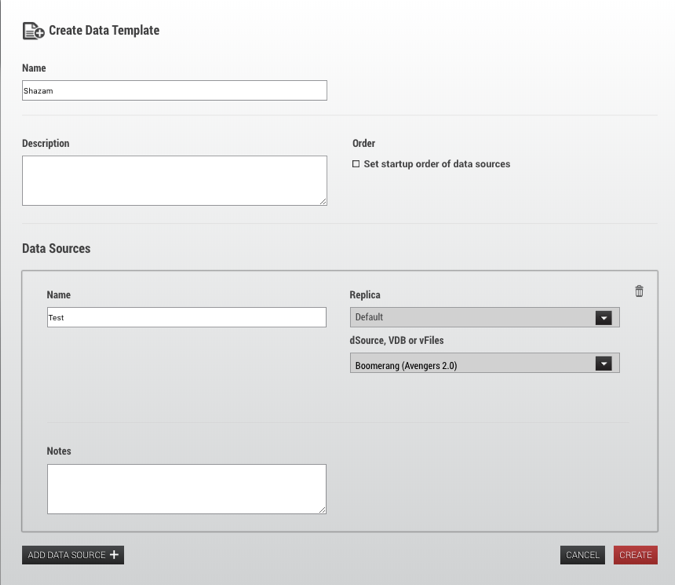Click the red Create button
This screenshot has height=585, width=675.
click(635, 555)
